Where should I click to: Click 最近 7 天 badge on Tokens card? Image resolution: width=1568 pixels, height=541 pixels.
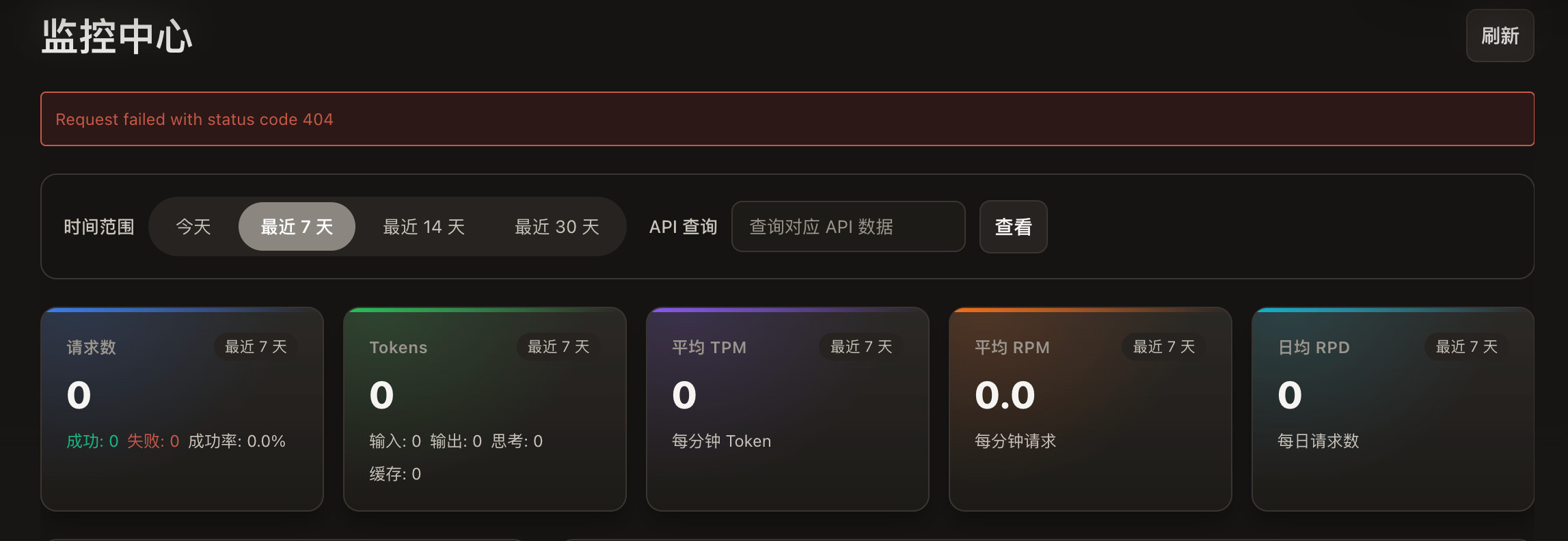(x=558, y=347)
